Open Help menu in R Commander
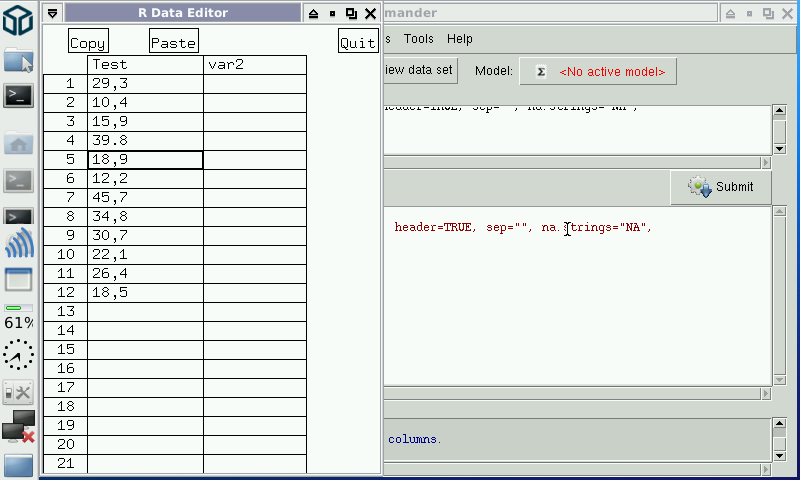This screenshot has width=800, height=480. (460, 39)
